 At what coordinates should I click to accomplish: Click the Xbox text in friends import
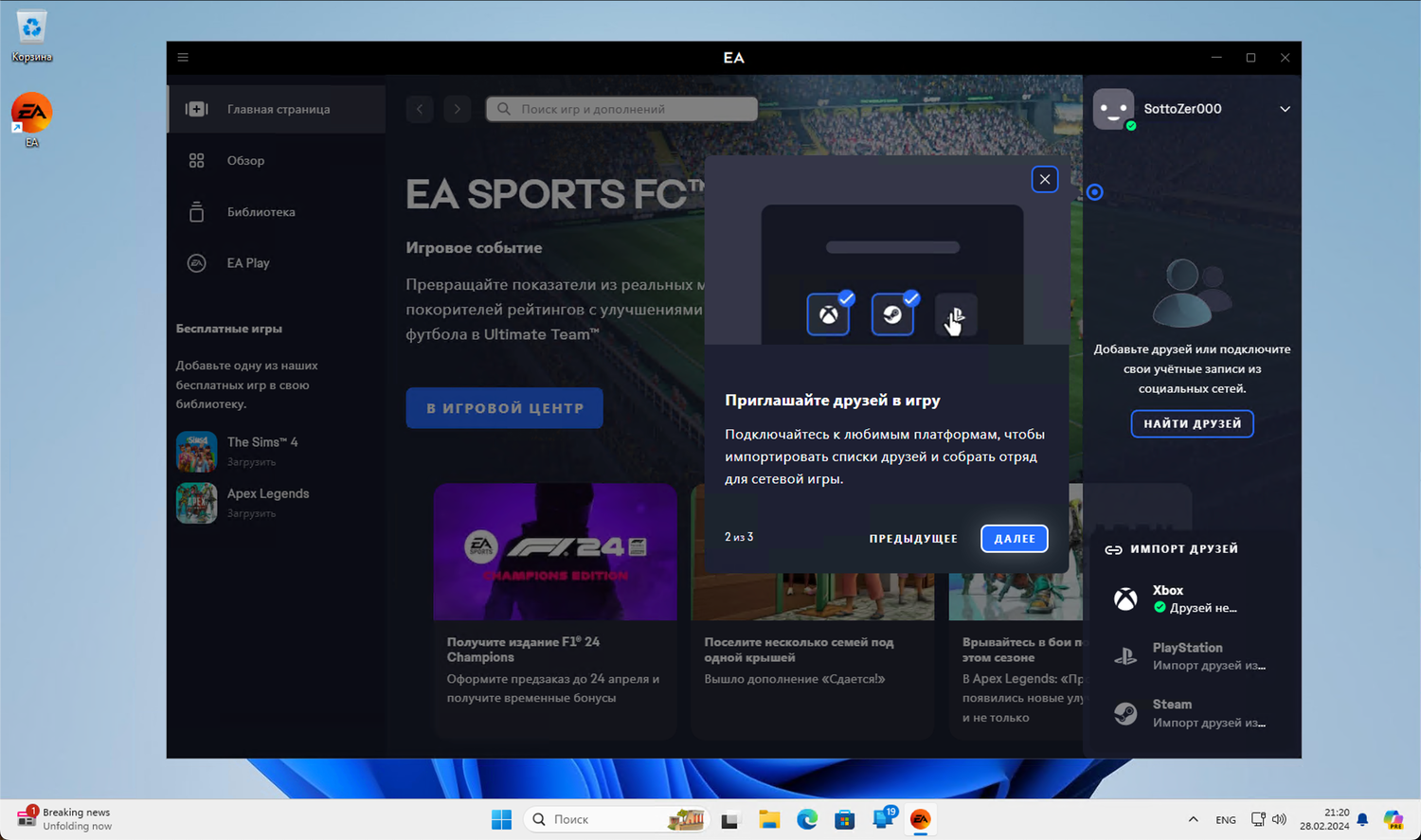click(1168, 590)
